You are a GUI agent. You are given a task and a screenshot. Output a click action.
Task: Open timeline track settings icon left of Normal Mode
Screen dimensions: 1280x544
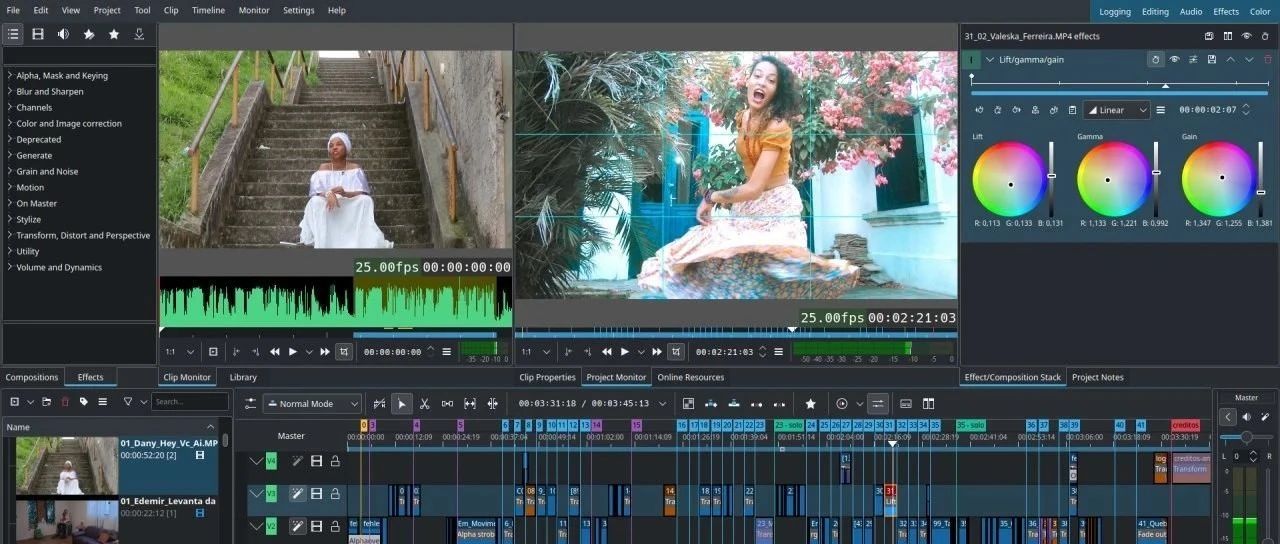tap(251, 404)
